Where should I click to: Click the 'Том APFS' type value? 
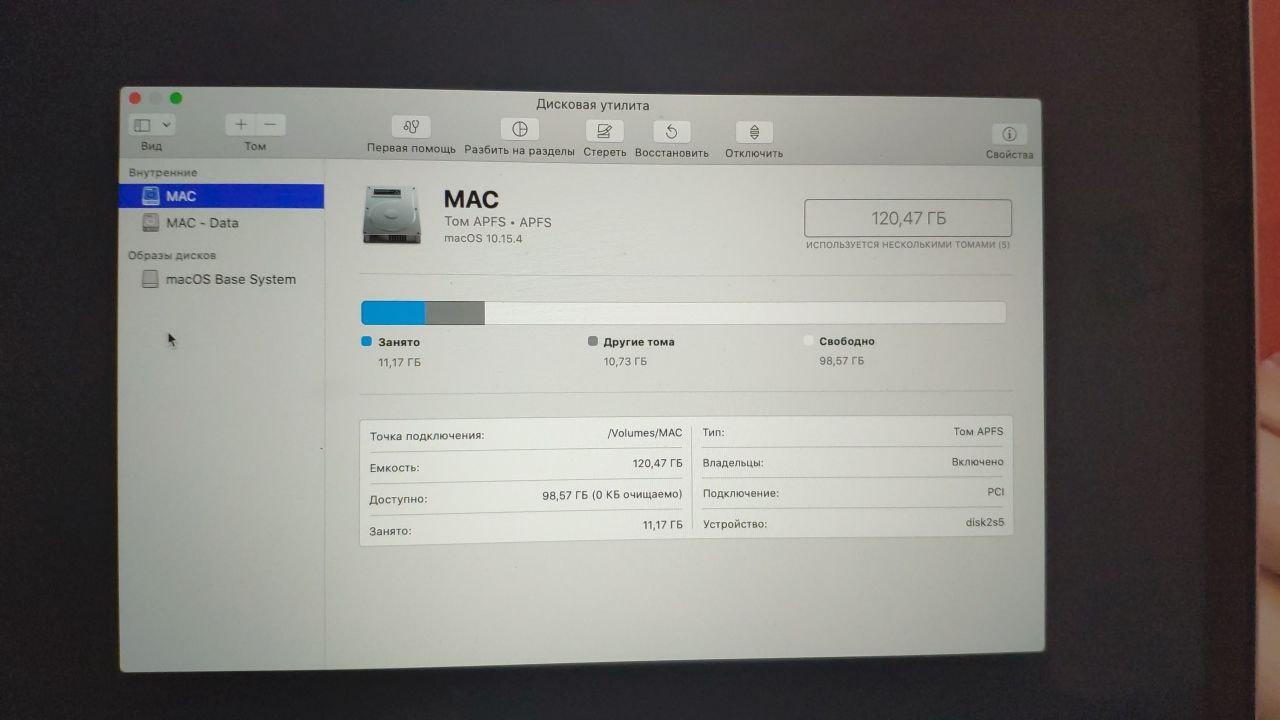point(978,431)
